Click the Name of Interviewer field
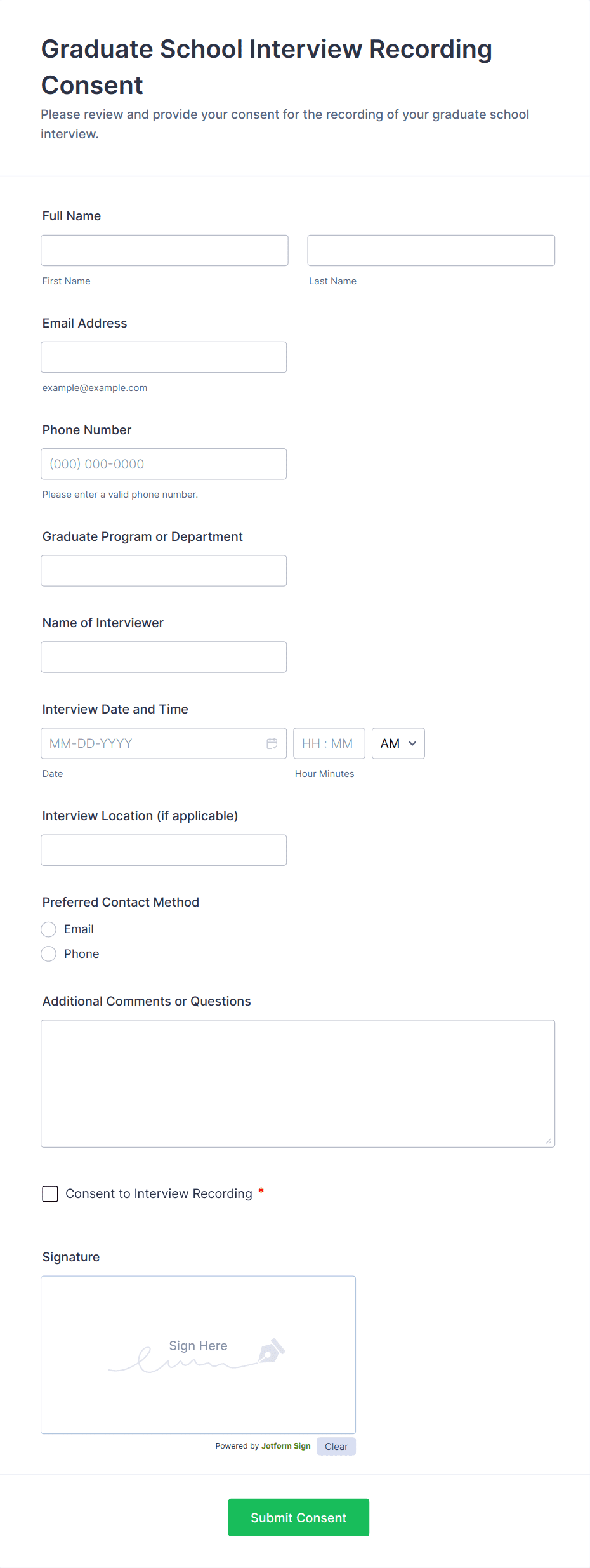This screenshot has height=1568, width=590. point(164,657)
